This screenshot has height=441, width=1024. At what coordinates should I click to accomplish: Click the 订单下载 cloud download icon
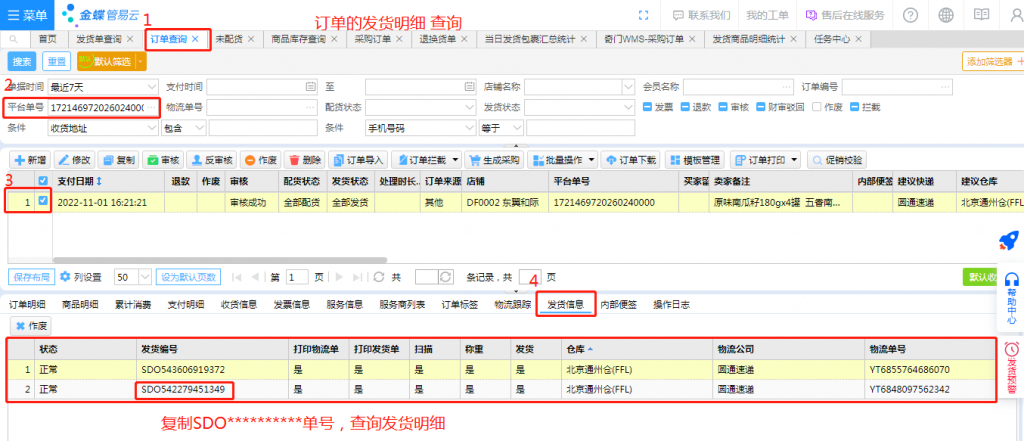pos(614,160)
